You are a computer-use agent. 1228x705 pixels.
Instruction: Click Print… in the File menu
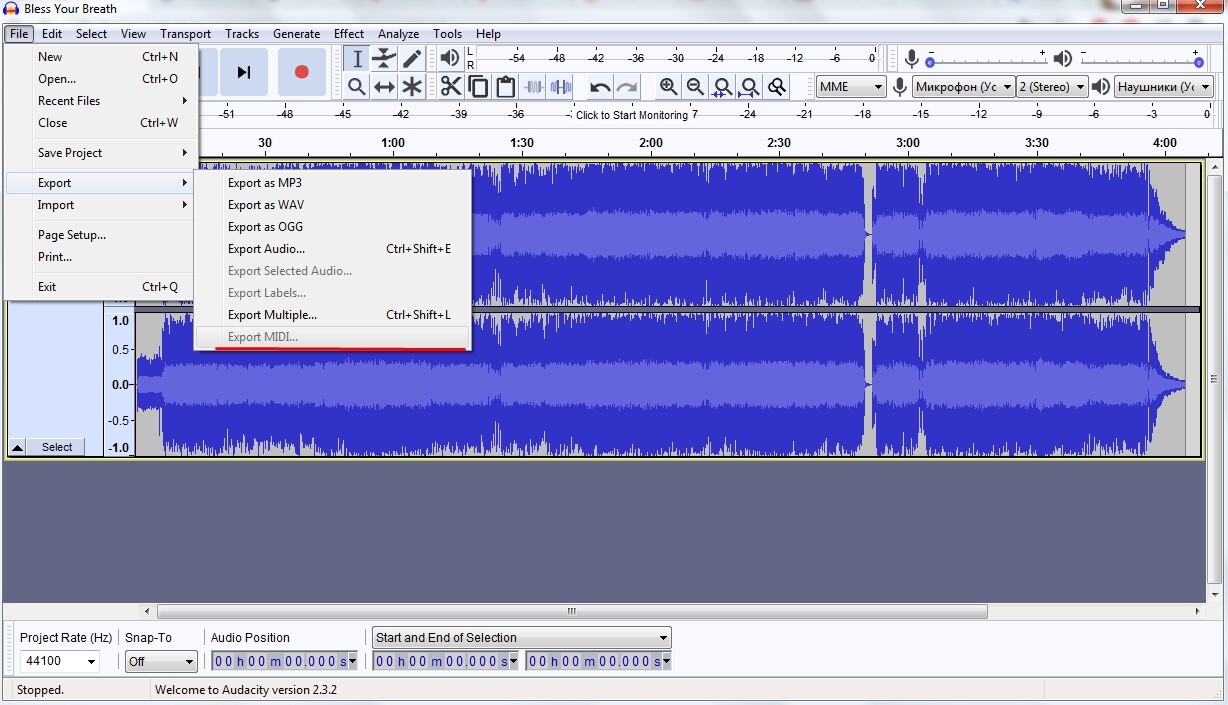[x=100, y=257]
